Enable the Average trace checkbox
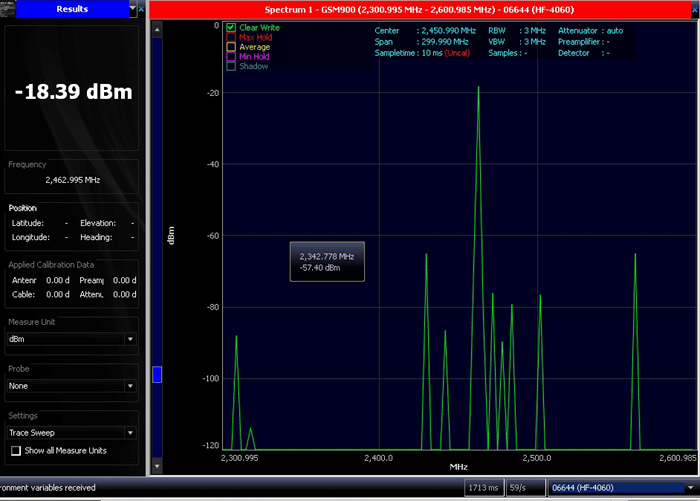Image resolution: width=700 pixels, height=501 pixels. pos(231,47)
